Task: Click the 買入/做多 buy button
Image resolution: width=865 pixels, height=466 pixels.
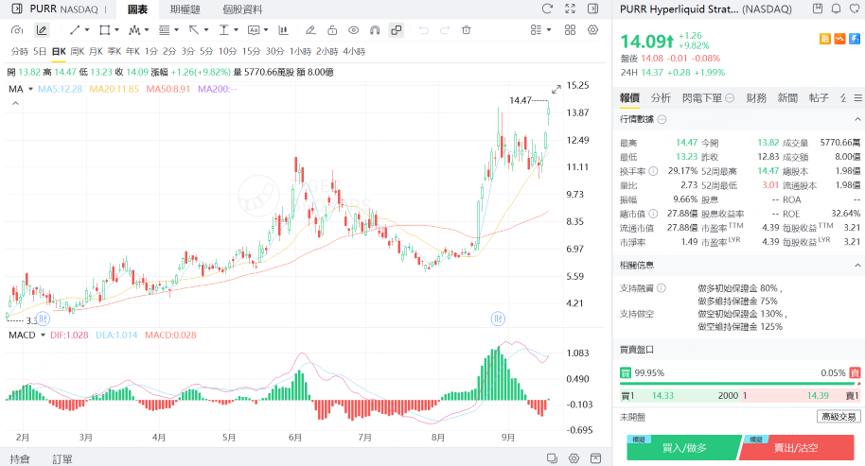Action: click(x=684, y=447)
